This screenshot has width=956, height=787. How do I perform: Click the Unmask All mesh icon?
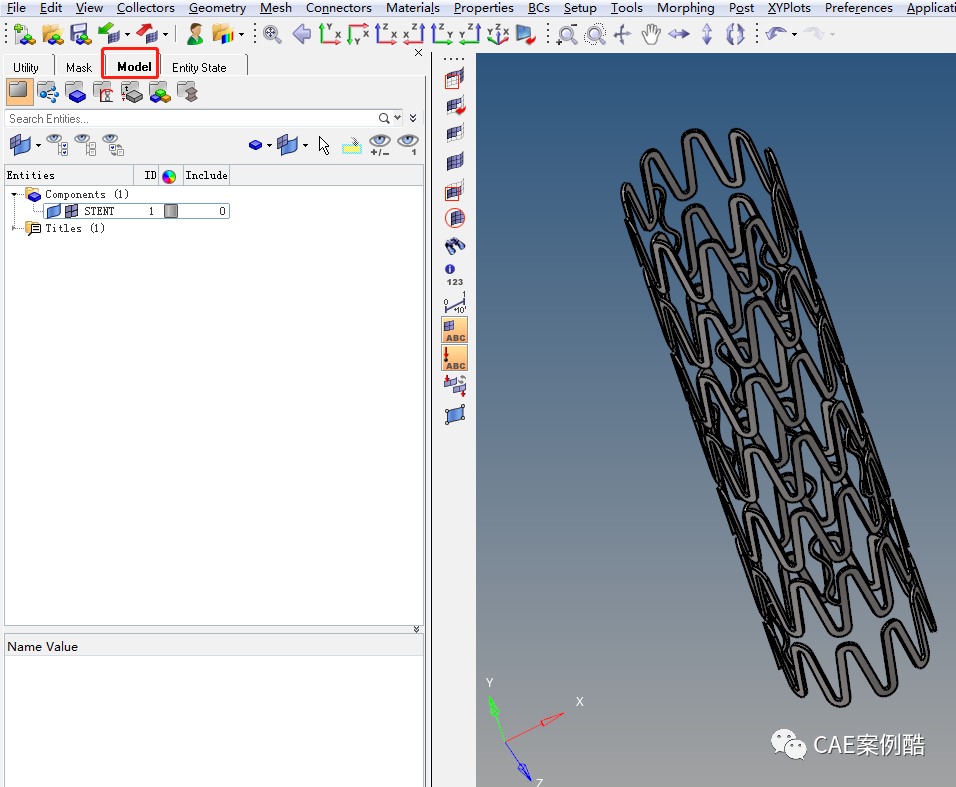click(x=455, y=162)
